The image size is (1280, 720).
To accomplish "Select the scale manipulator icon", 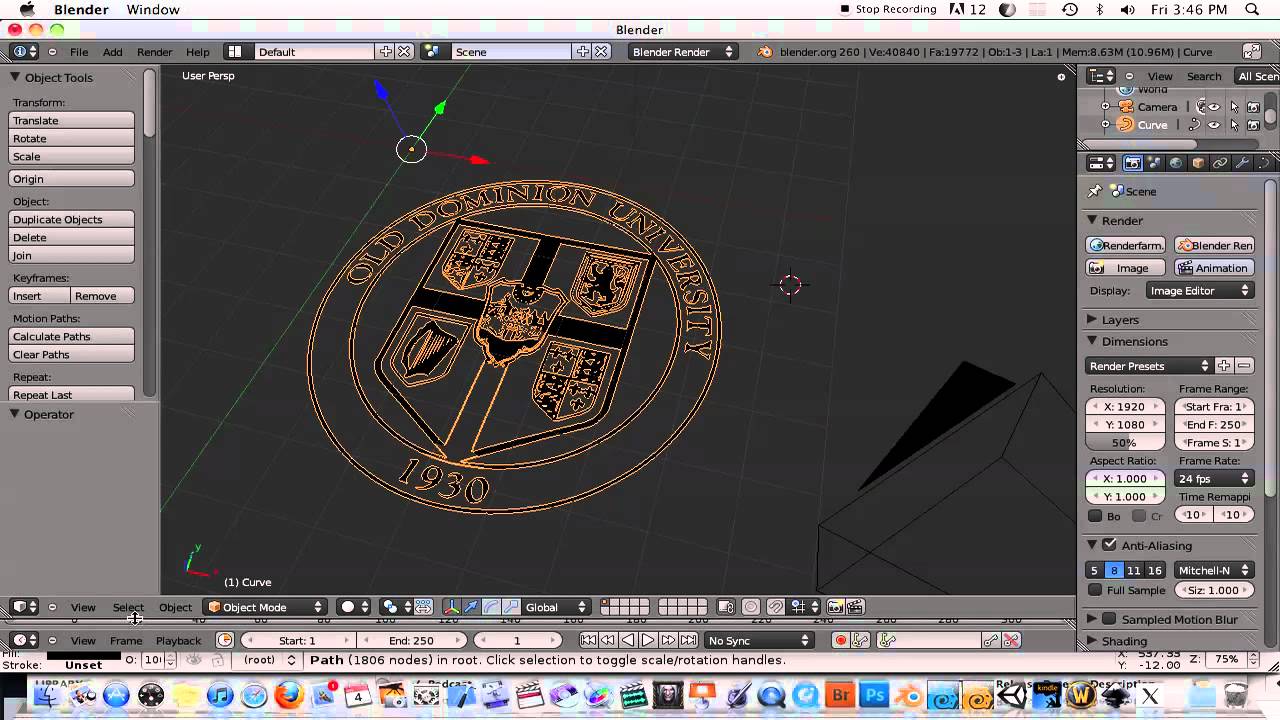I will 510,607.
